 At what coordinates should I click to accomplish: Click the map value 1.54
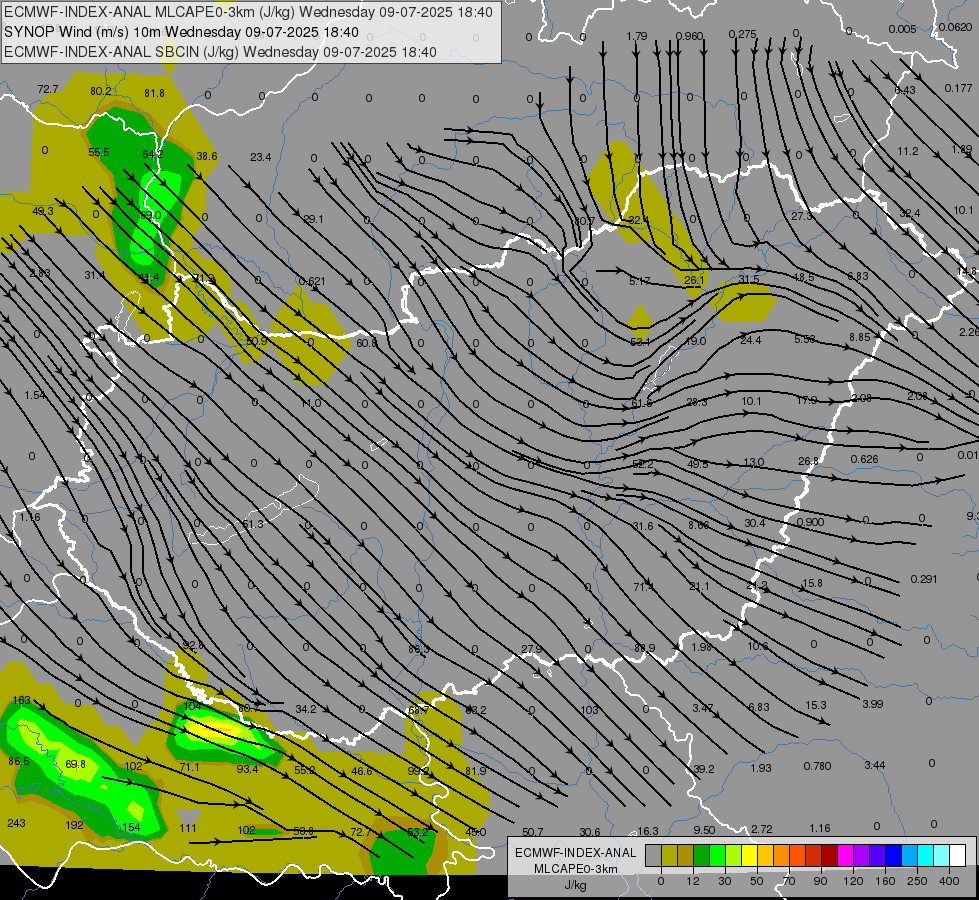[35, 395]
